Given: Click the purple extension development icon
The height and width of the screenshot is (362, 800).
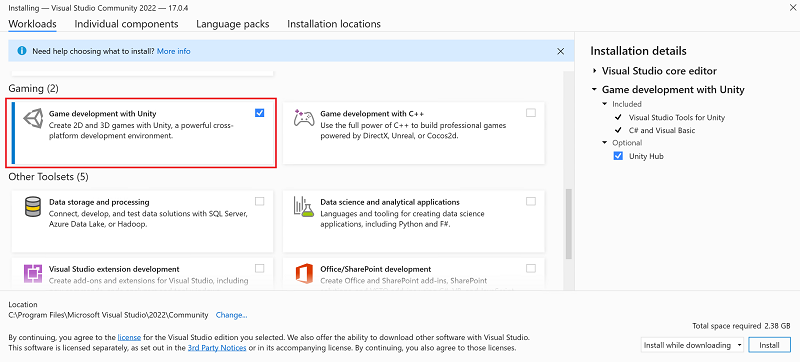Looking at the screenshot, I should tap(33, 273).
